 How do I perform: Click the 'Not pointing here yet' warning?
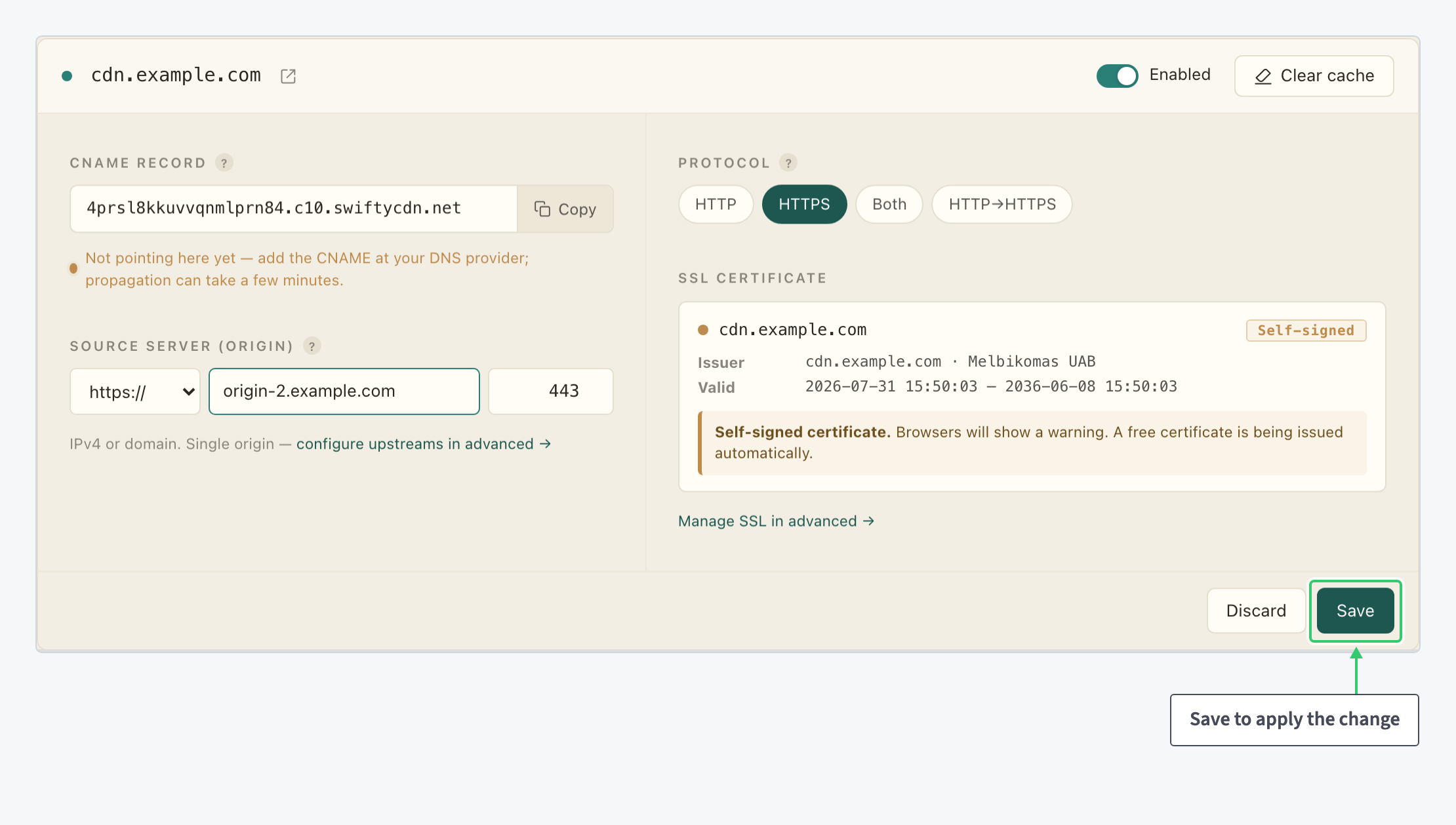click(x=307, y=269)
